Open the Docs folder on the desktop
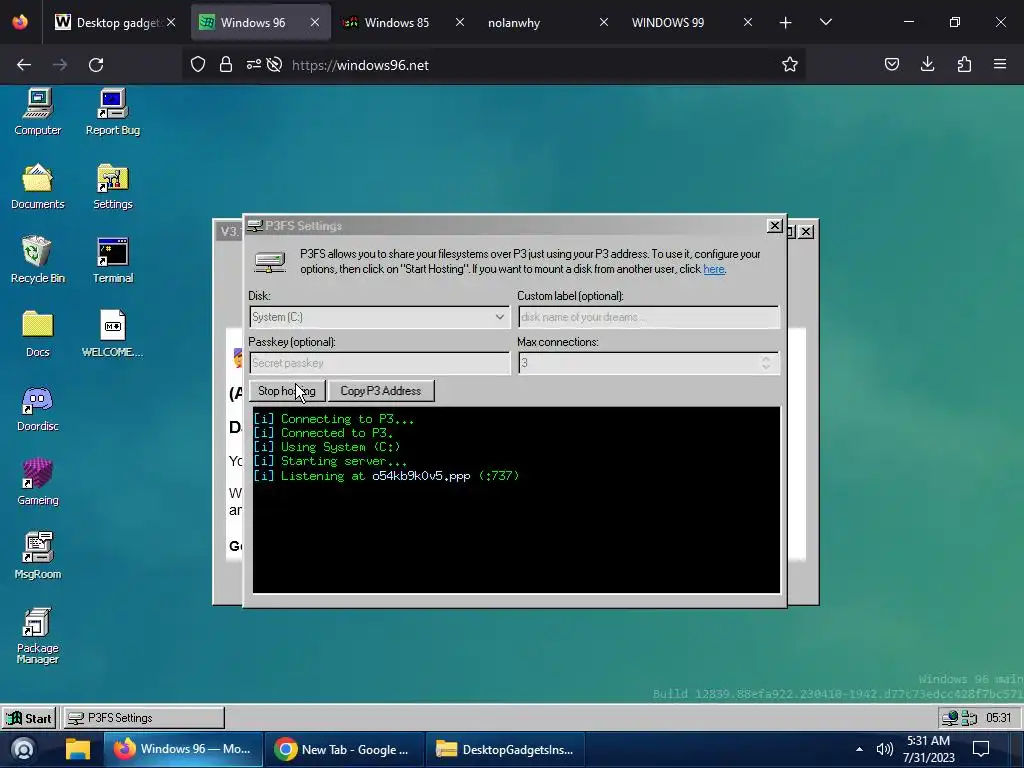The image size is (1024, 768). coord(37,334)
